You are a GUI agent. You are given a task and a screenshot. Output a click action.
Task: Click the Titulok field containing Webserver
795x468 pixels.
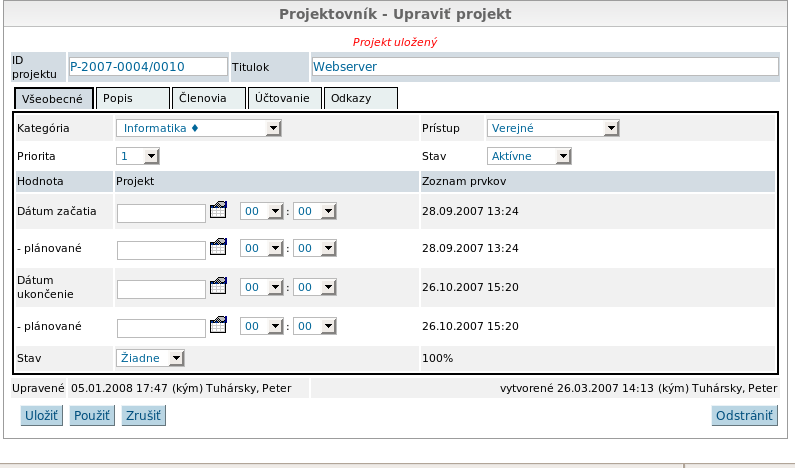543,66
